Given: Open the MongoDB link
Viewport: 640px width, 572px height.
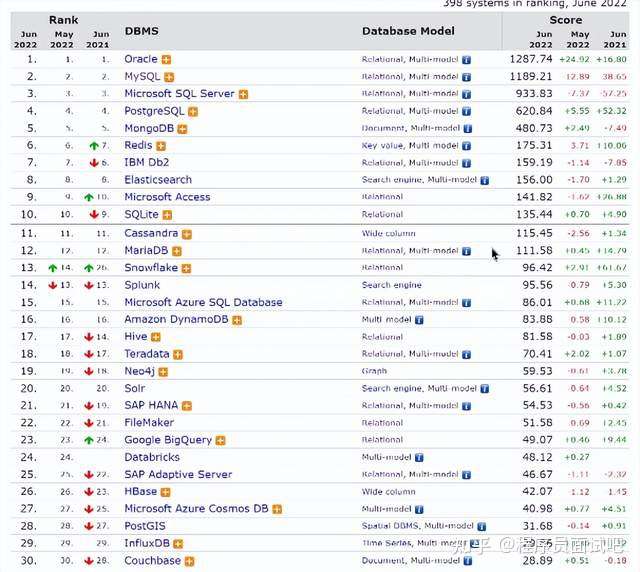Looking at the screenshot, I should (x=149, y=128).
